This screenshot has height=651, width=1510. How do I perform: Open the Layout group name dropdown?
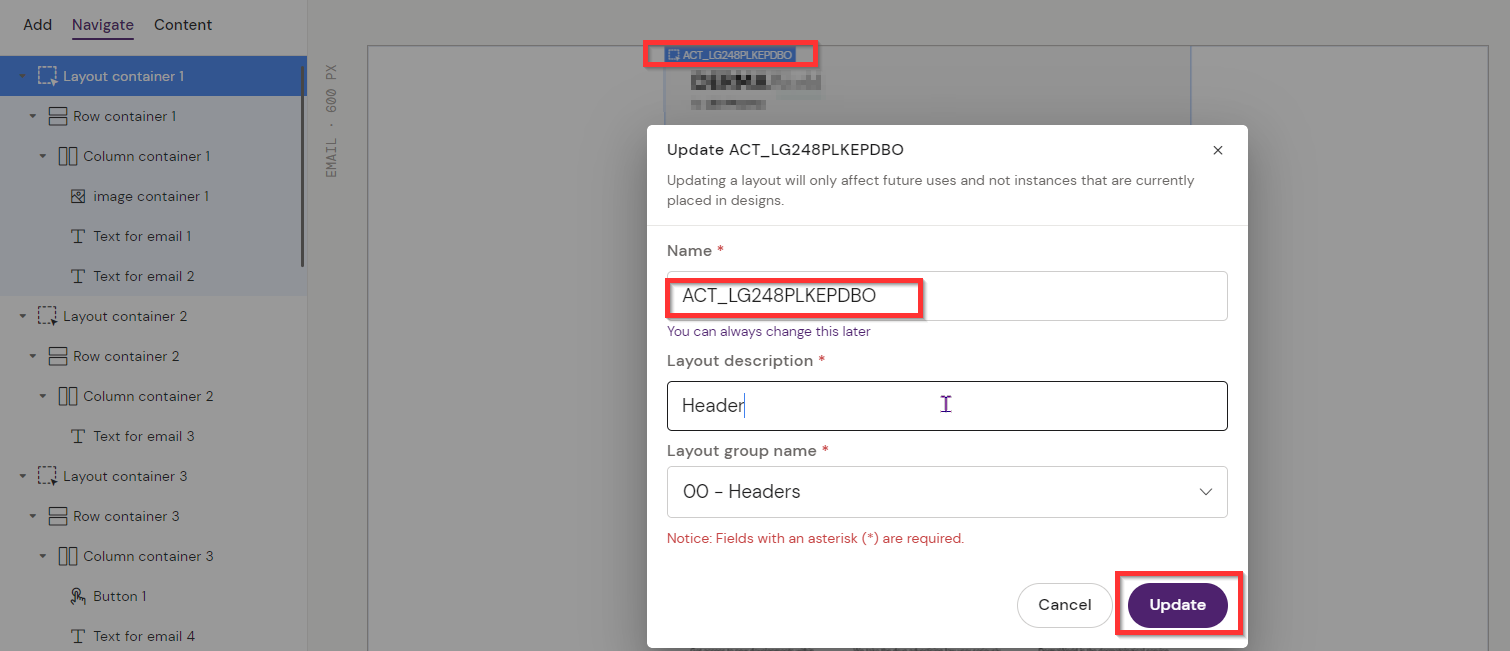pos(946,492)
